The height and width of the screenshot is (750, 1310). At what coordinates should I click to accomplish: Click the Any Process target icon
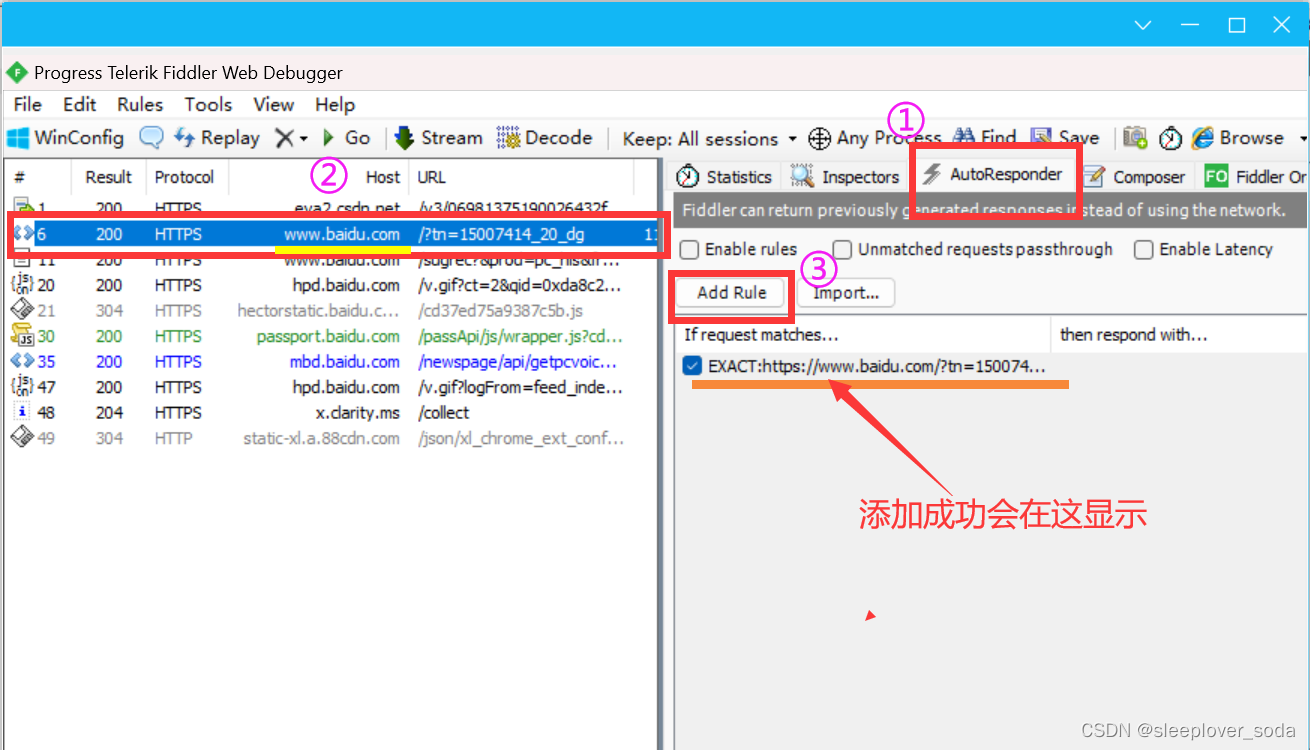pyautogui.click(x=820, y=138)
